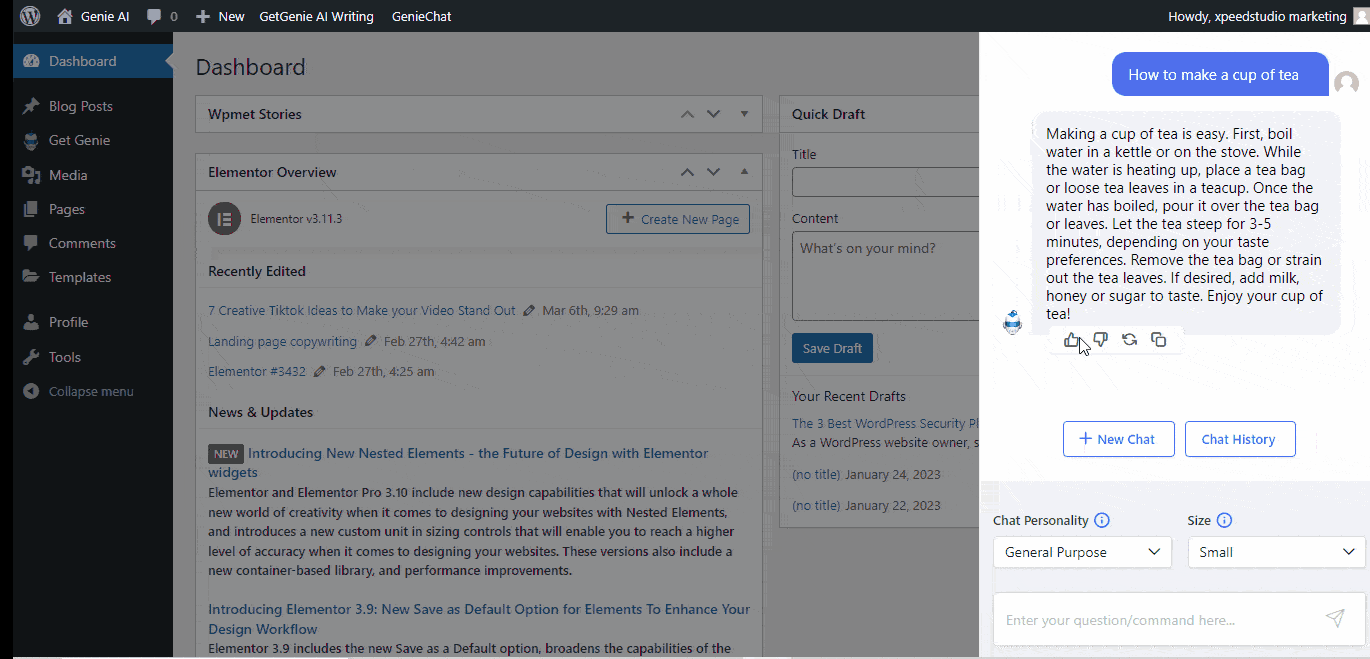The height and width of the screenshot is (659, 1370).
Task: Click the thumbs up icon on response
Action: coord(1072,340)
